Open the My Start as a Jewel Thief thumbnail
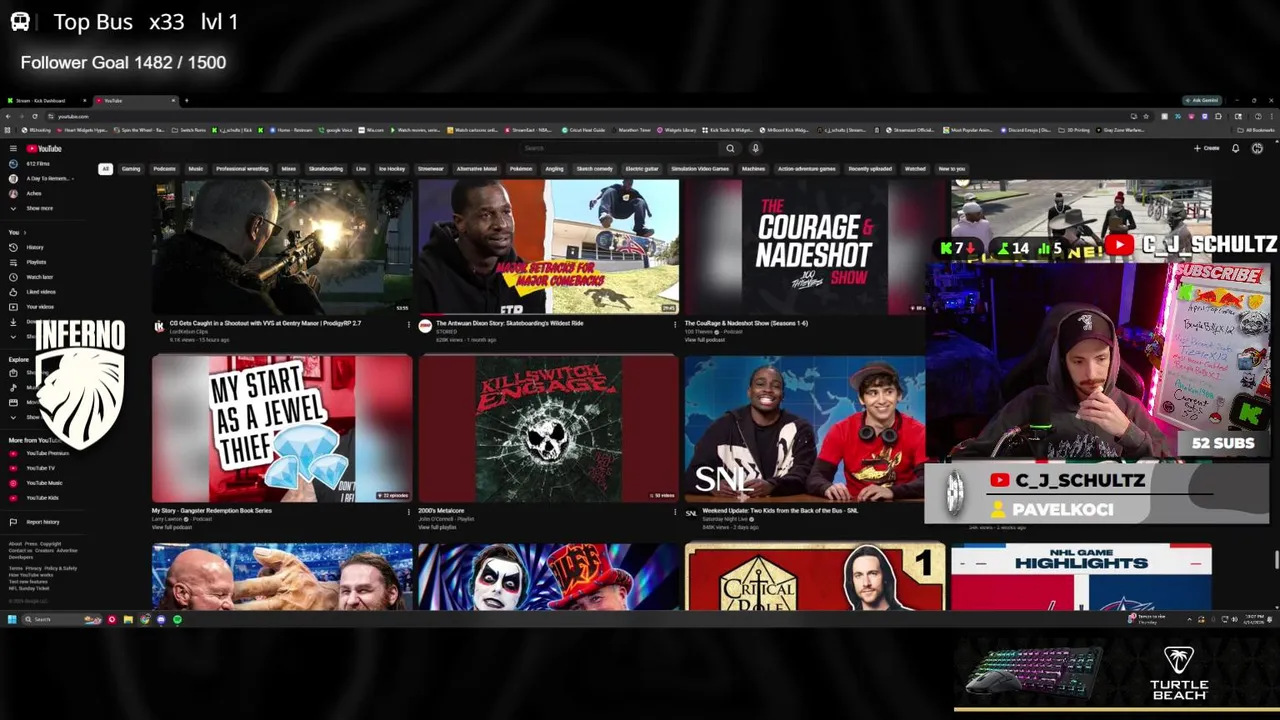1280x720 pixels. (282, 428)
